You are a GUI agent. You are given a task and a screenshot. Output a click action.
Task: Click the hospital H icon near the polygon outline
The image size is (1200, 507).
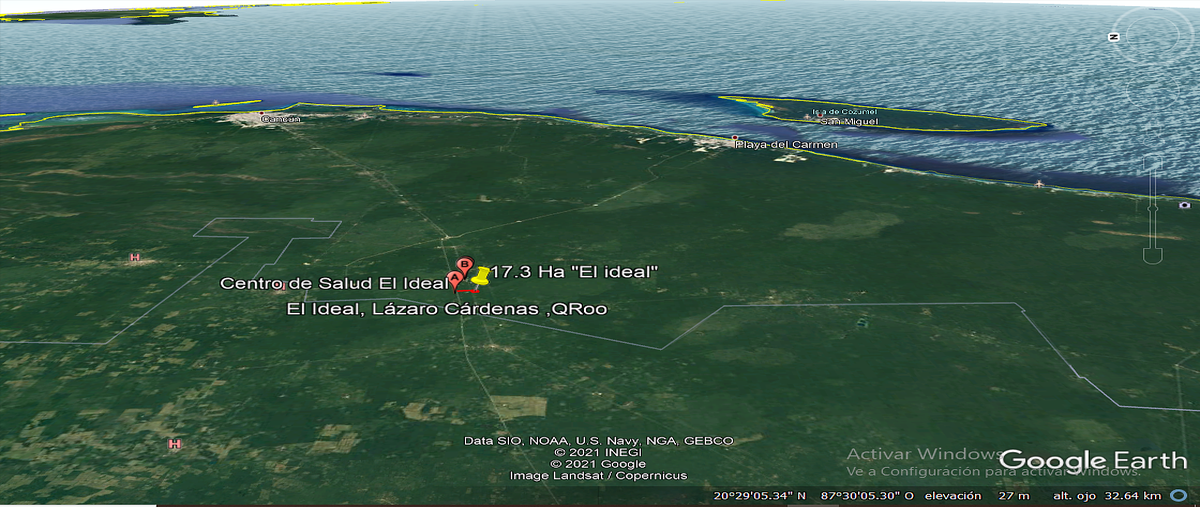tap(135, 258)
